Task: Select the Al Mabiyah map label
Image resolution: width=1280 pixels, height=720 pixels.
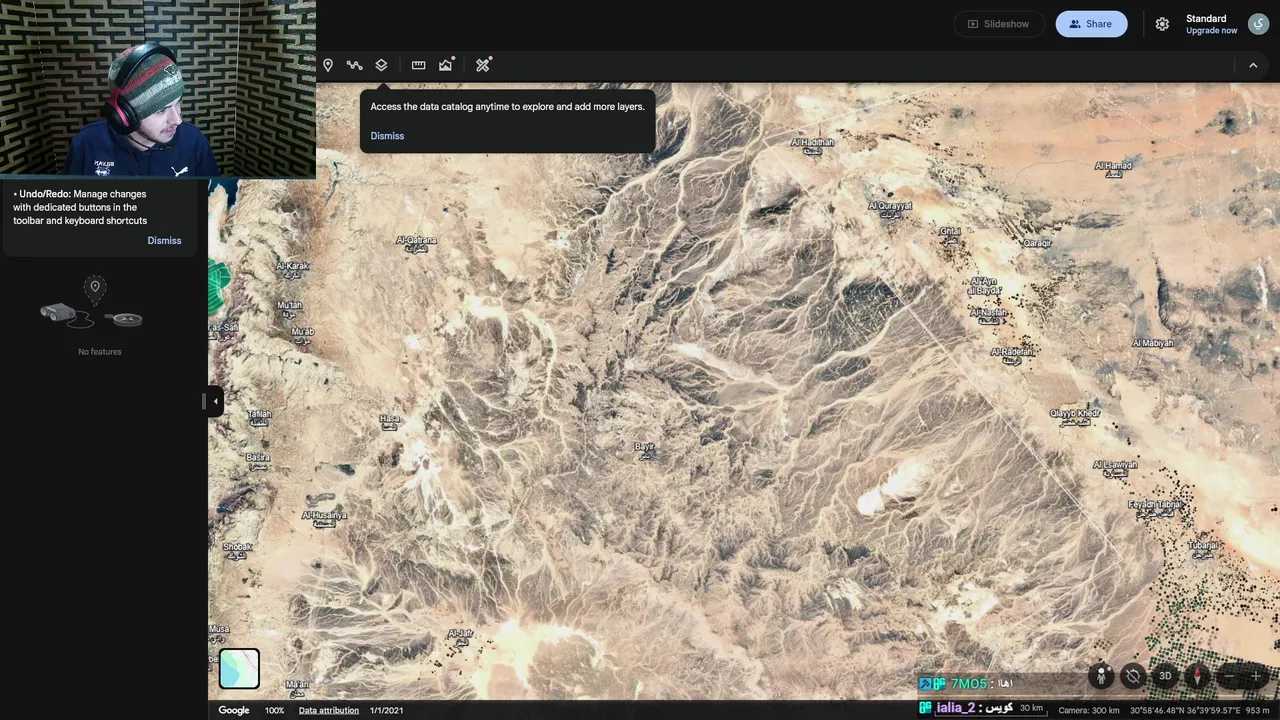Action: (x=1152, y=343)
